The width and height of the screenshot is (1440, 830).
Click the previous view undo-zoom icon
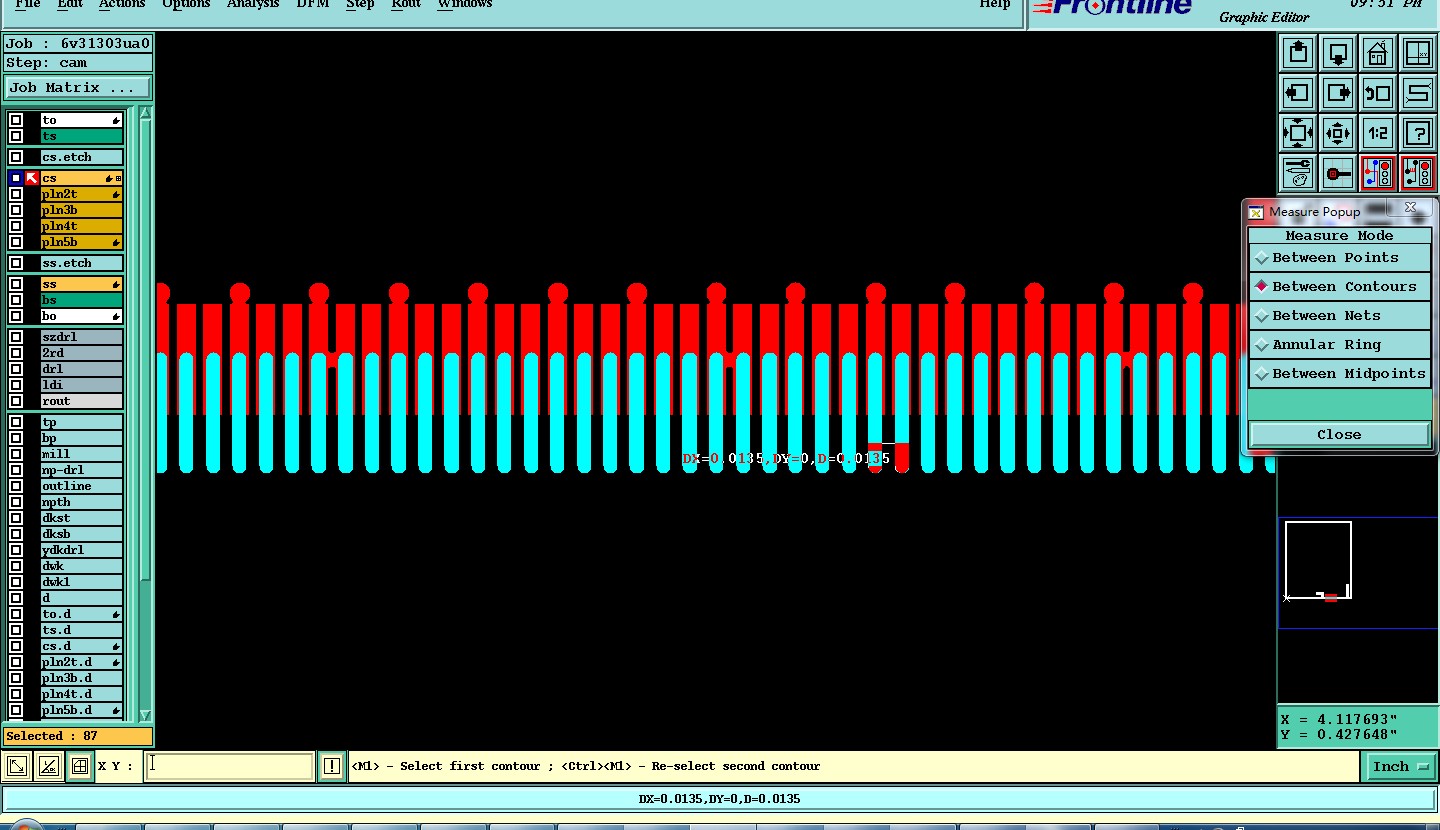[x=1378, y=93]
